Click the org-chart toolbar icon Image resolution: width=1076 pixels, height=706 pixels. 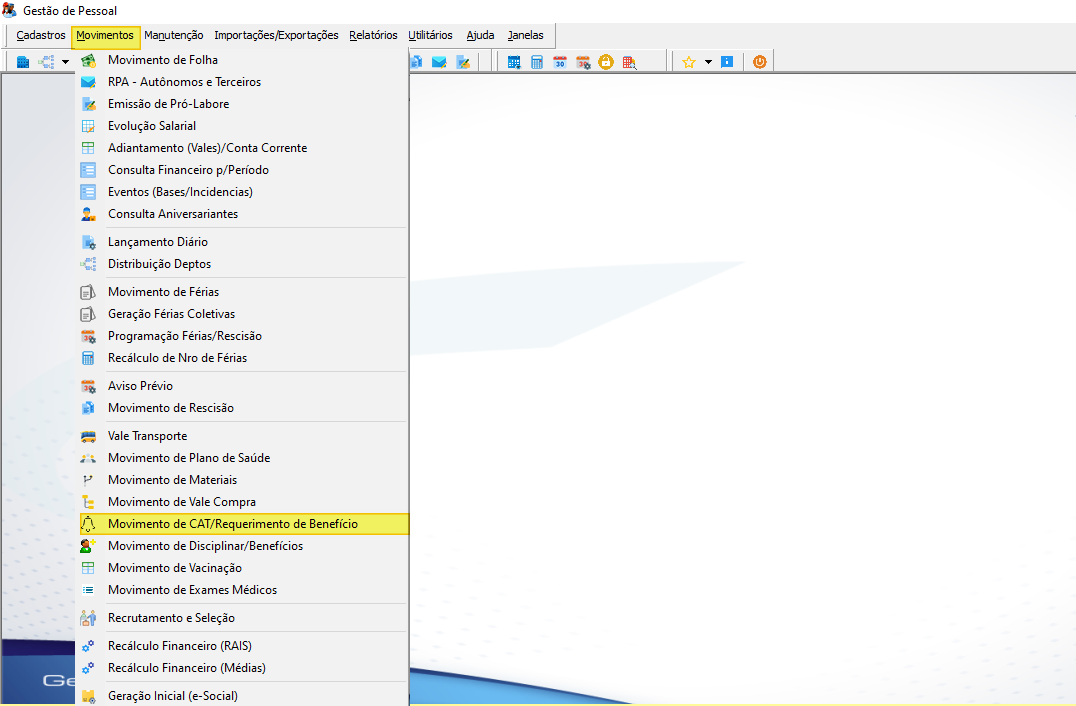46,62
